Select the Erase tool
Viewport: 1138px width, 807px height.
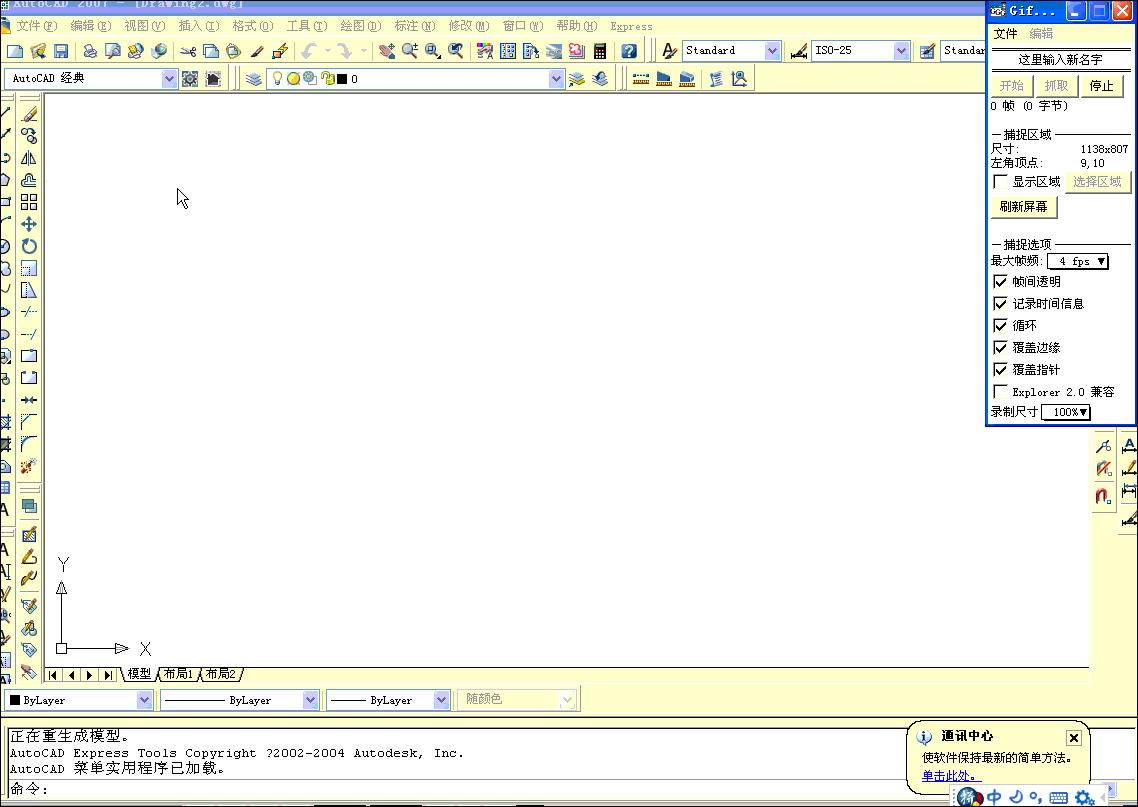click(29, 115)
